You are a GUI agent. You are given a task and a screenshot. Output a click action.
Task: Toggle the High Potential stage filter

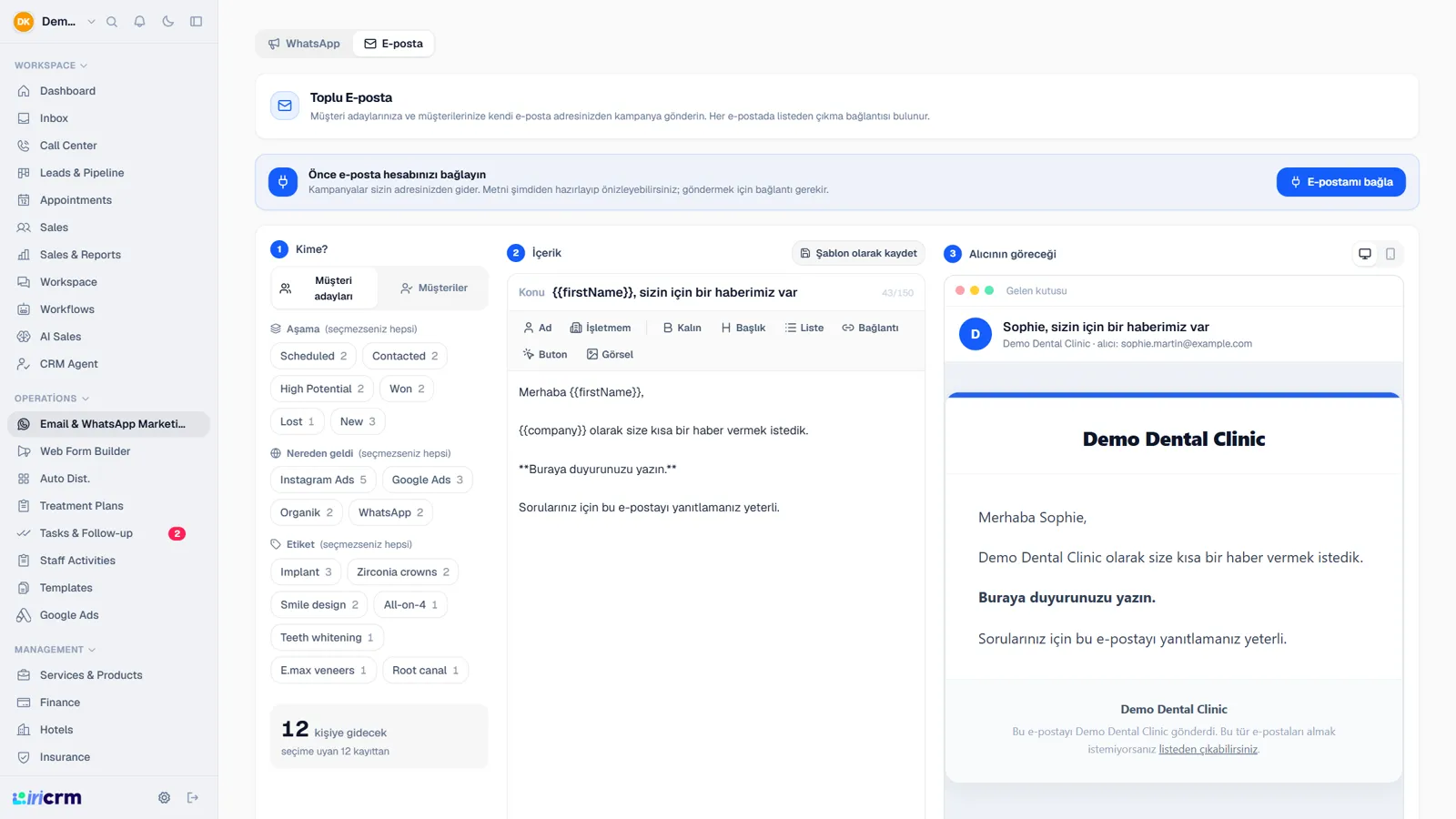[322, 389]
